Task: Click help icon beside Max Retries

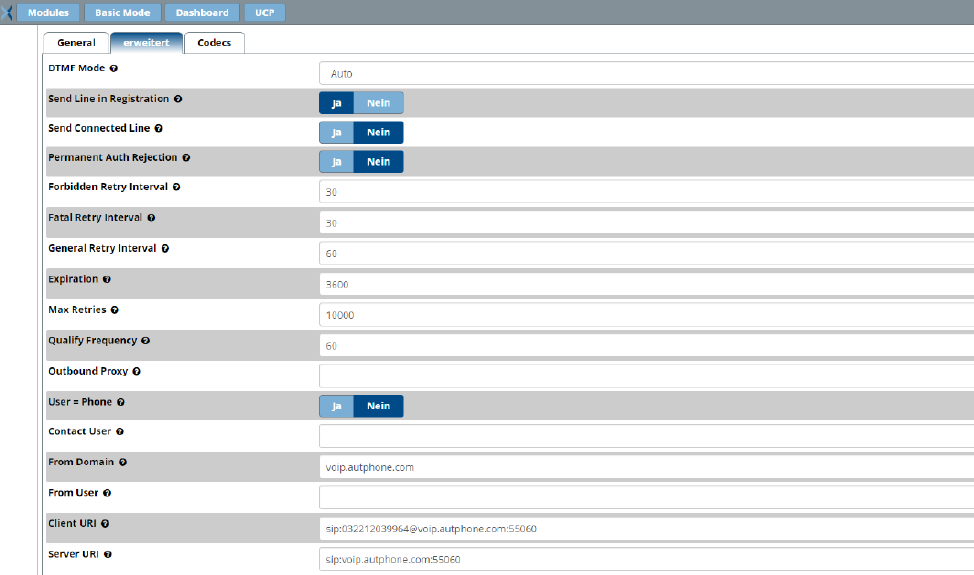Action: pyautogui.click(x=115, y=310)
